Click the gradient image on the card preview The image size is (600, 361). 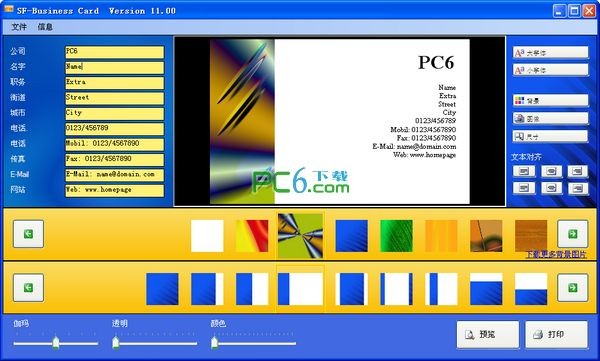[242, 121]
